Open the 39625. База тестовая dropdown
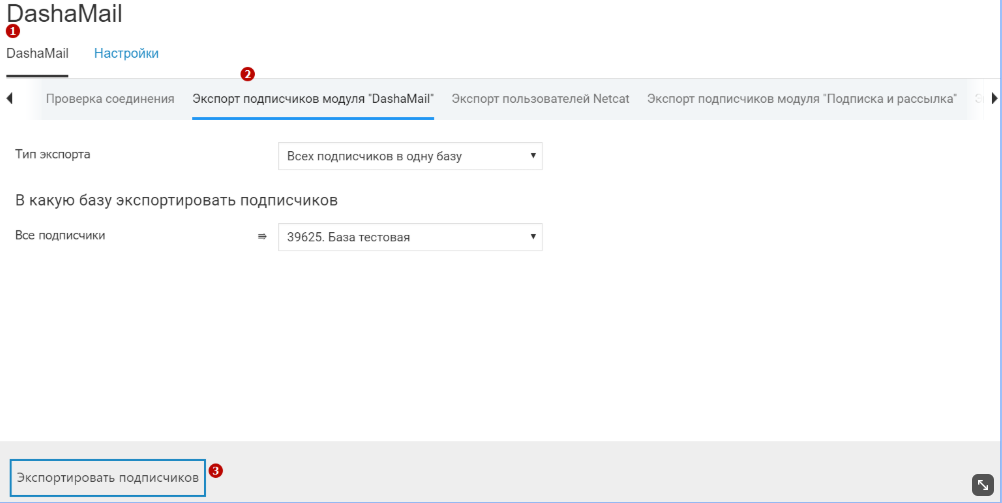1002x503 pixels. click(410, 237)
